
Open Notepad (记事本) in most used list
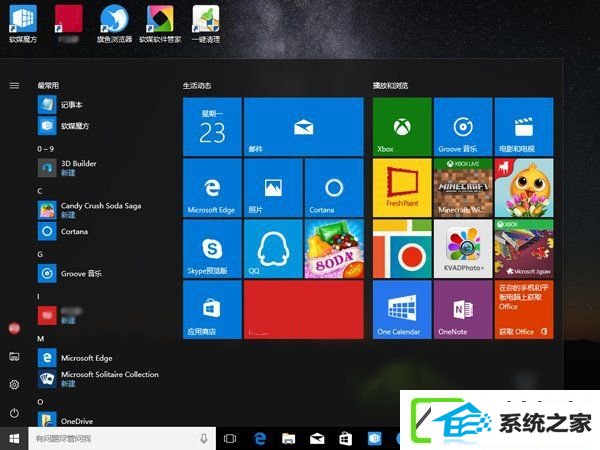60,105
